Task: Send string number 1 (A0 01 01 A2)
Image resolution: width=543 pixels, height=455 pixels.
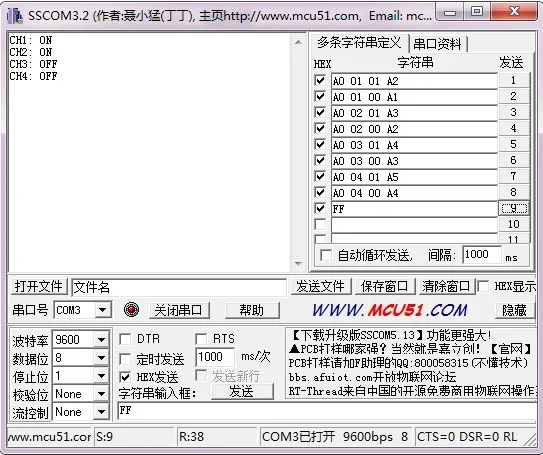Action: (x=514, y=81)
